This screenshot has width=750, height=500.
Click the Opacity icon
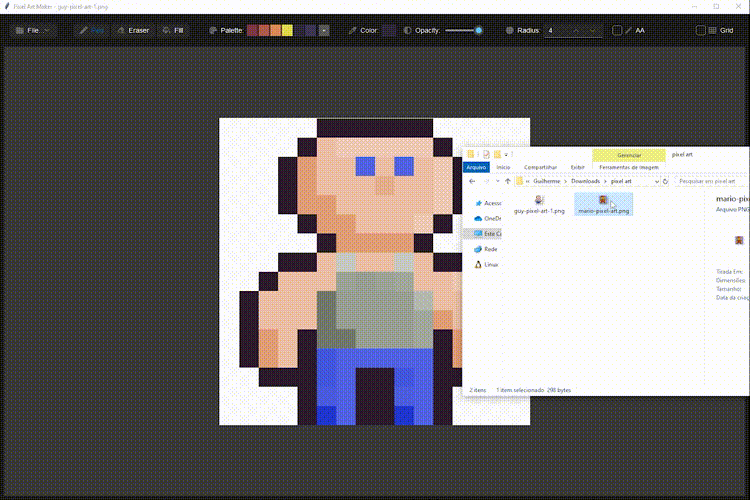tap(408, 30)
